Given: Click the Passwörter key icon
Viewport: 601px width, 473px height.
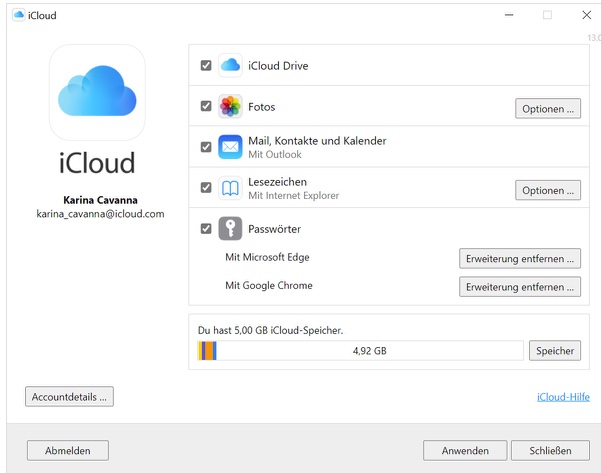Looking at the screenshot, I should coord(230,229).
